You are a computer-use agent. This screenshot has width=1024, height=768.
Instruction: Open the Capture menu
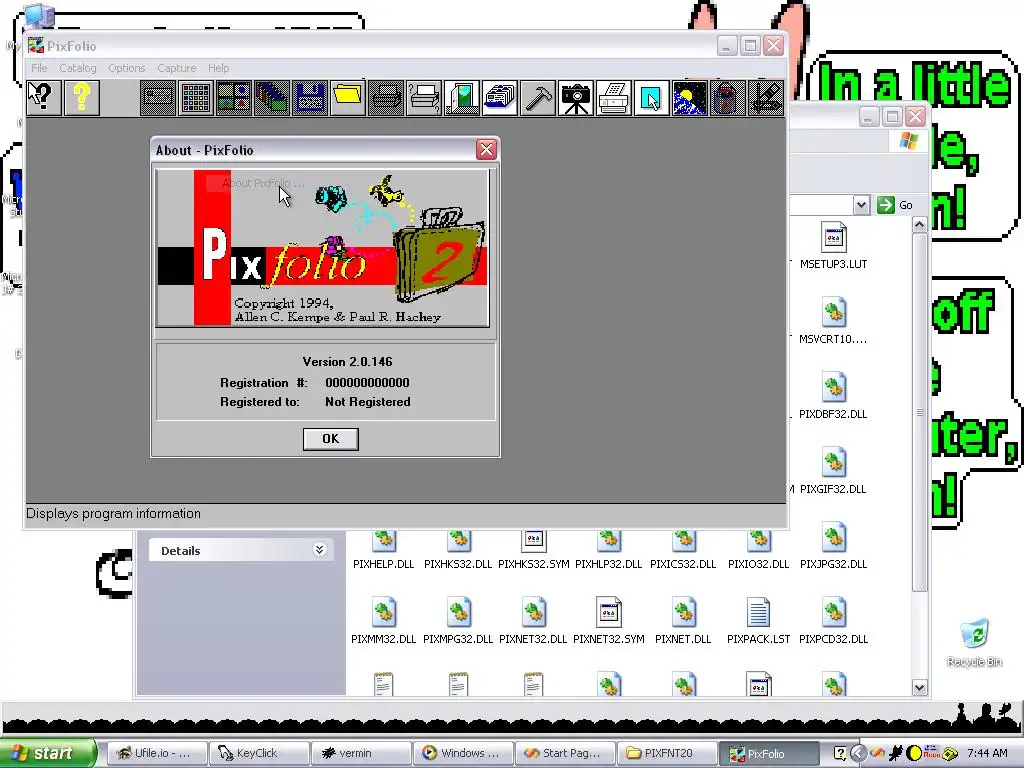pyautogui.click(x=176, y=68)
